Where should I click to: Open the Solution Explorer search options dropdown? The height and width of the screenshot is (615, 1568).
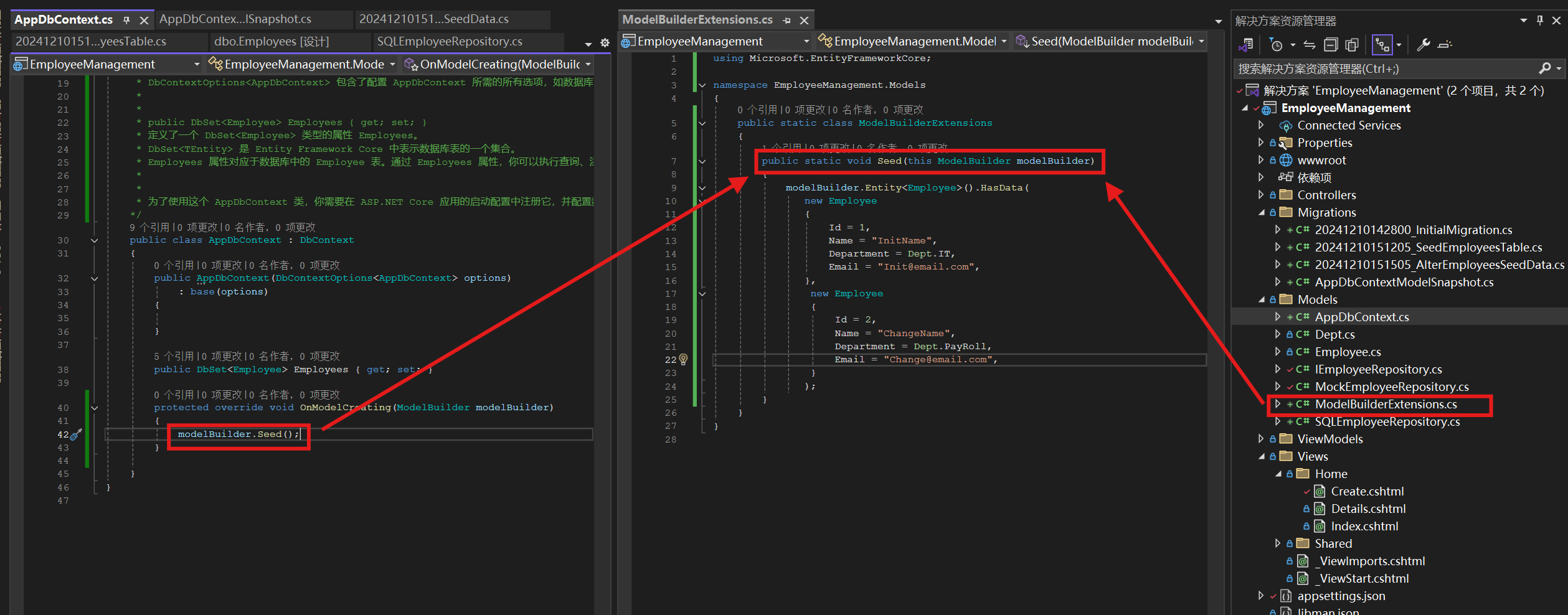(1559, 68)
